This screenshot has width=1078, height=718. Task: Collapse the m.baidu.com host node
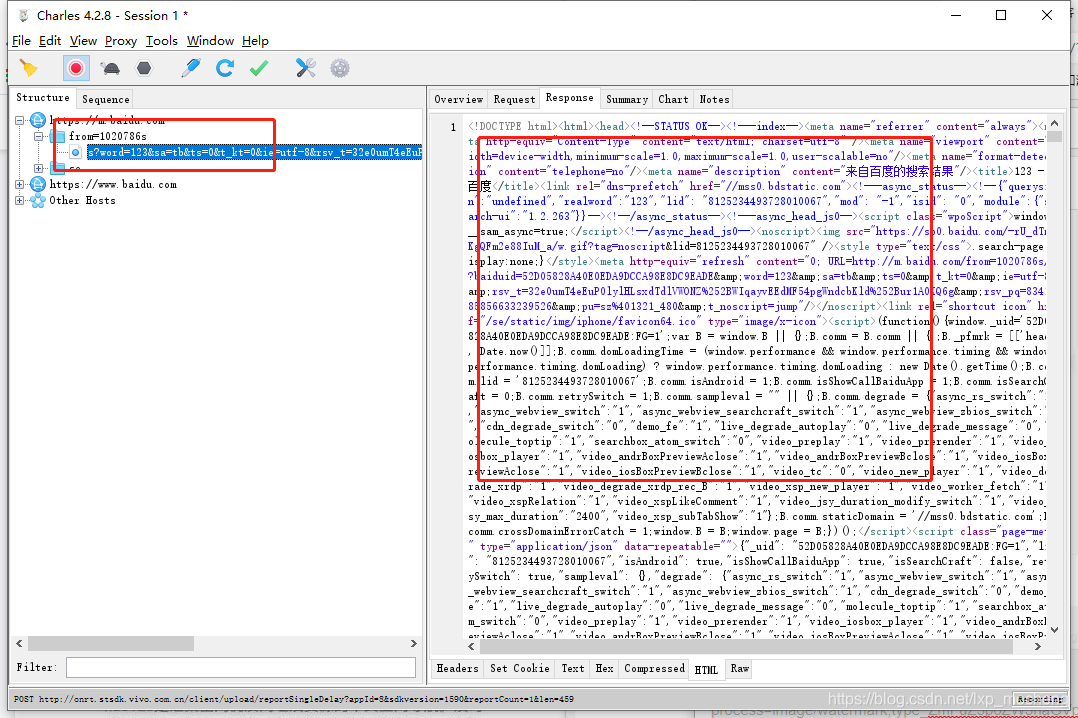[x=20, y=120]
